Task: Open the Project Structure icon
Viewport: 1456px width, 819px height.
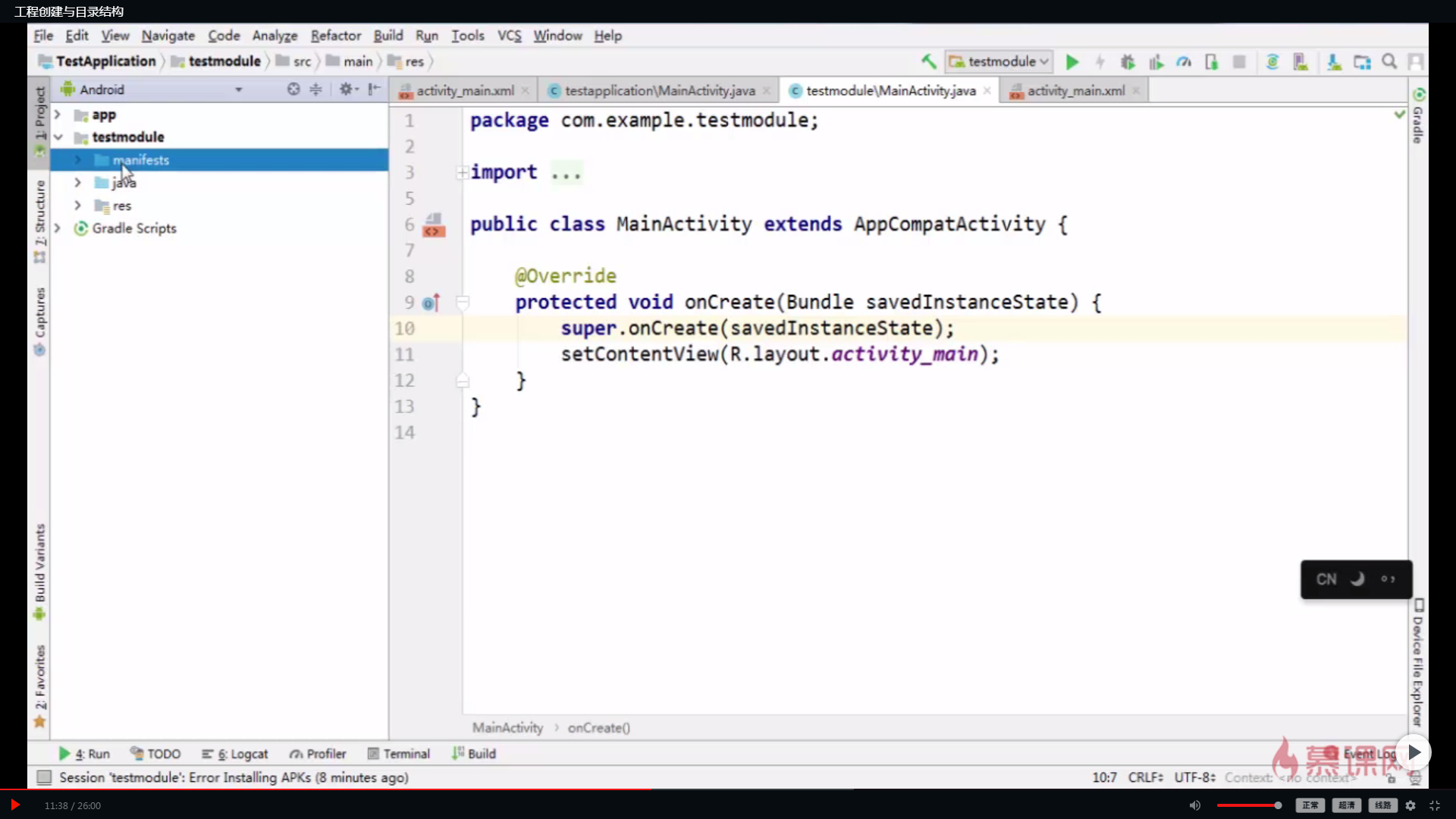Action: [1362, 62]
